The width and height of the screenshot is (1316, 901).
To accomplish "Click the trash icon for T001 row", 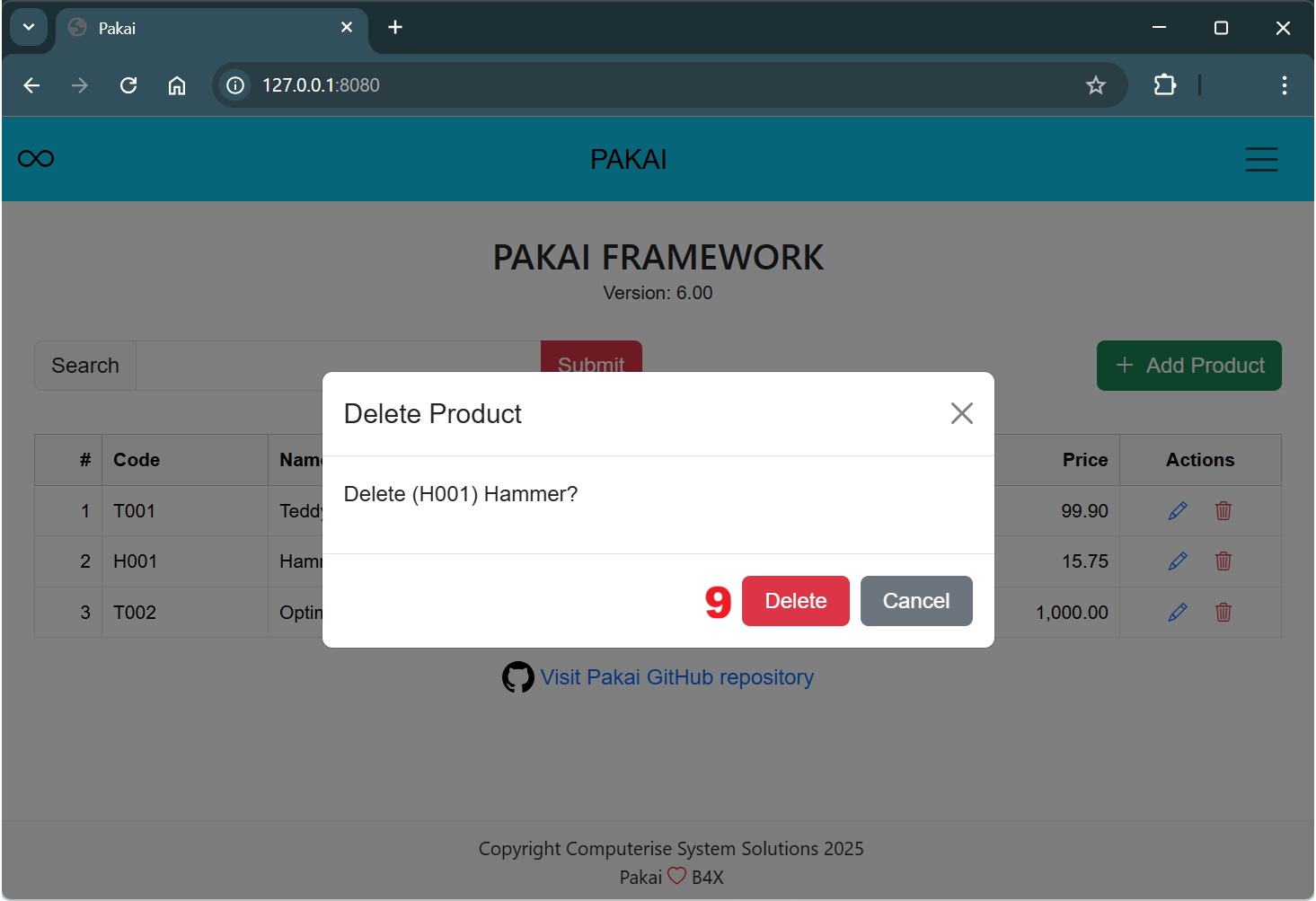I will [1223, 511].
